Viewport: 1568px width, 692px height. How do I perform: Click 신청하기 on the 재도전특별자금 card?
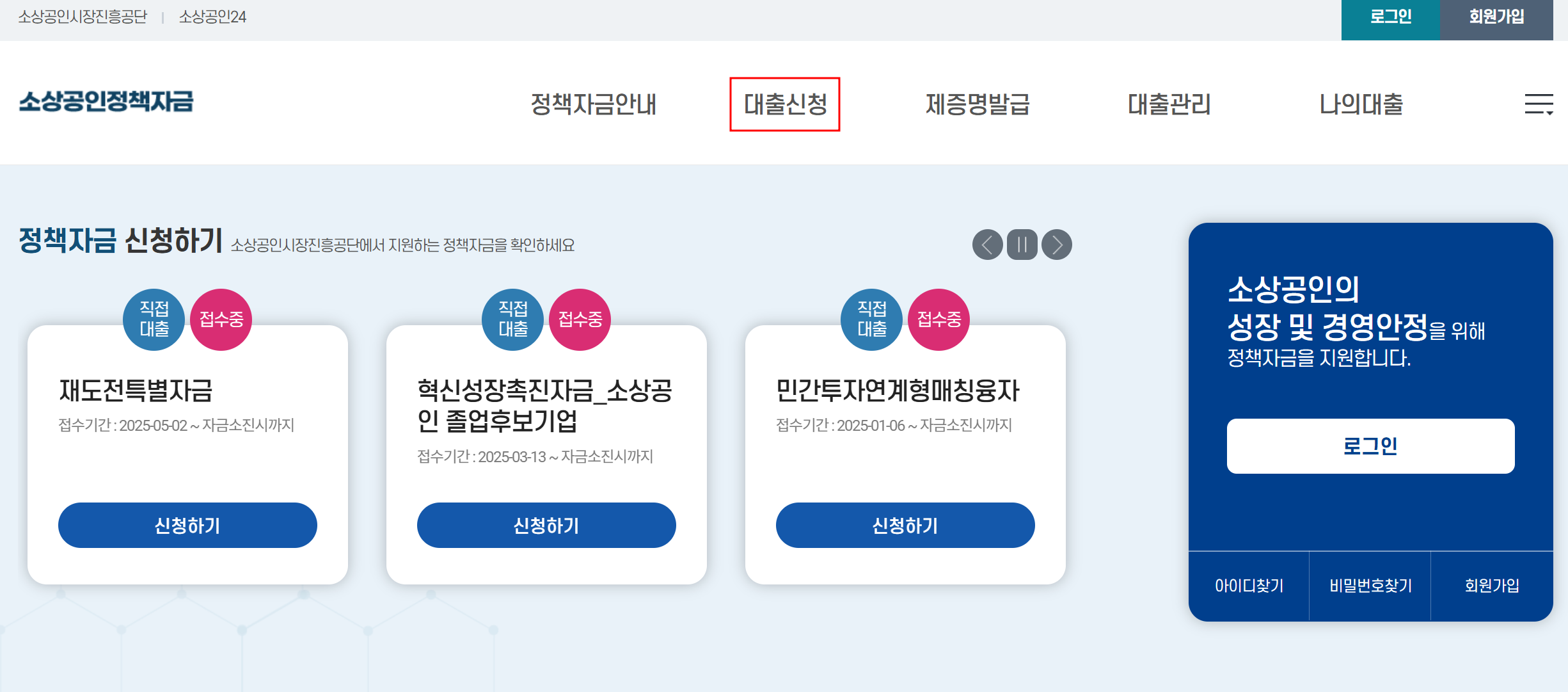(x=187, y=525)
